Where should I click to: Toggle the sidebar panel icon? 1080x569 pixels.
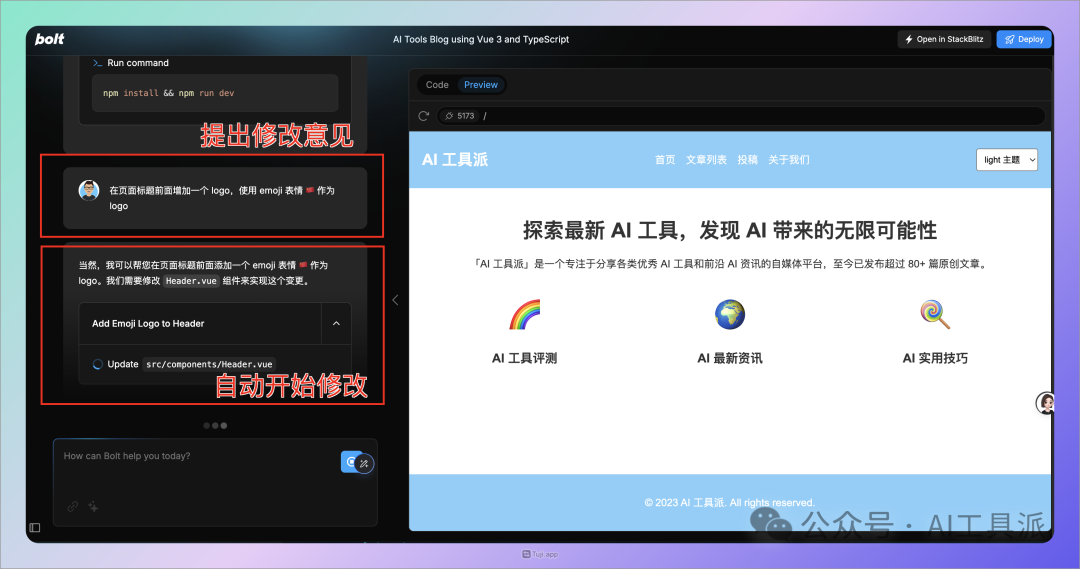point(34,528)
